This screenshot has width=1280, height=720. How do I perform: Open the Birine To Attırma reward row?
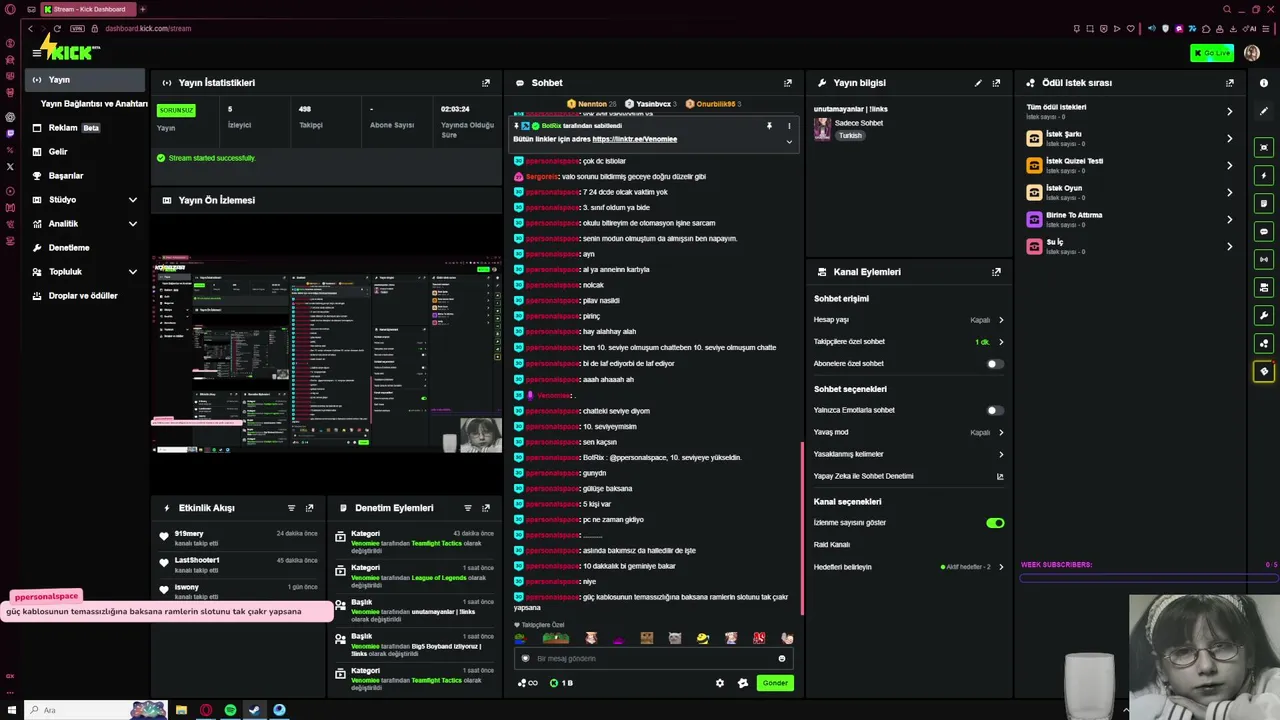pos(1132,219)
